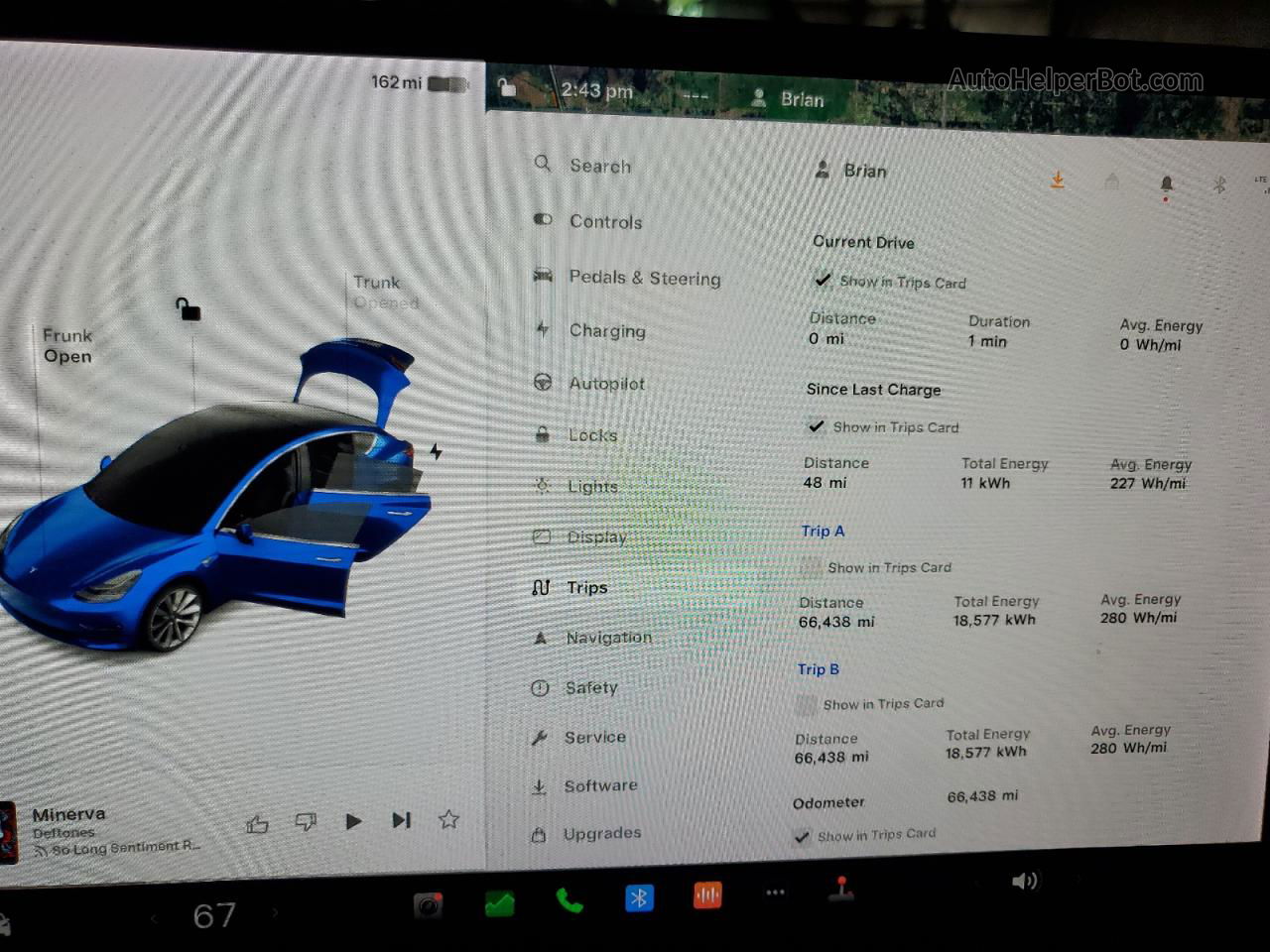Decrease cabin temperature left arrow
This screenshot has width=1270, height=952.
tap(154, 917)
